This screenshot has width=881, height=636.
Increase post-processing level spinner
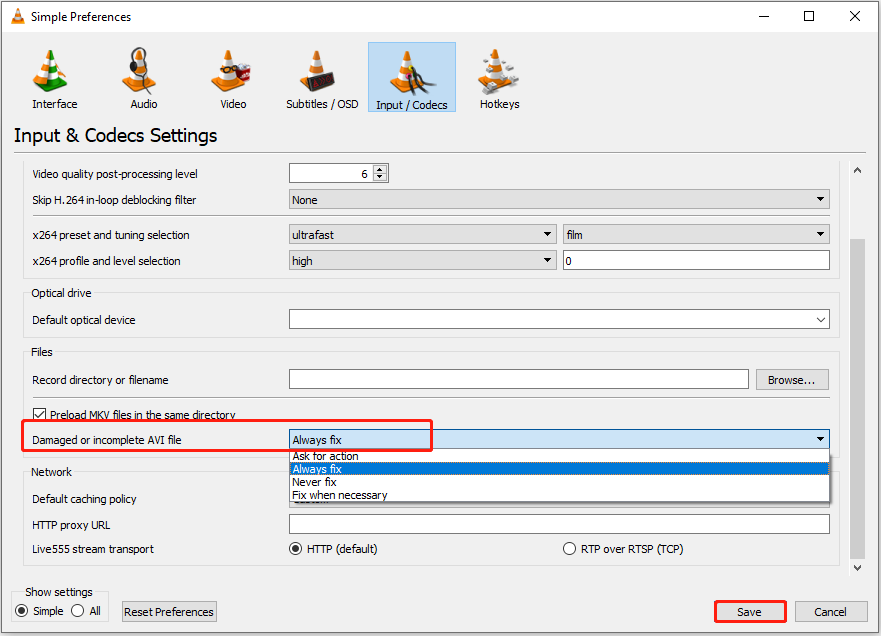pyautogui.click(x=380, y=169)
